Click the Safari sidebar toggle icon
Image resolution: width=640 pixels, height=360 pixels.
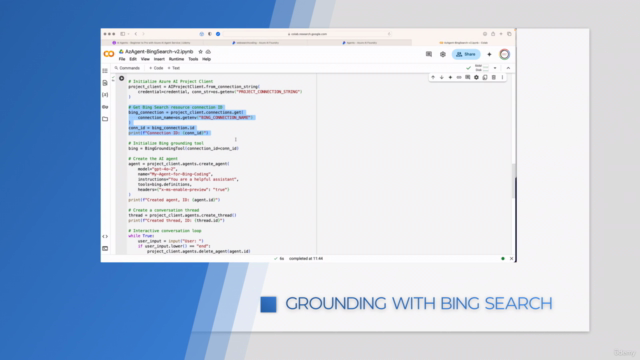[x=122, y=34]
